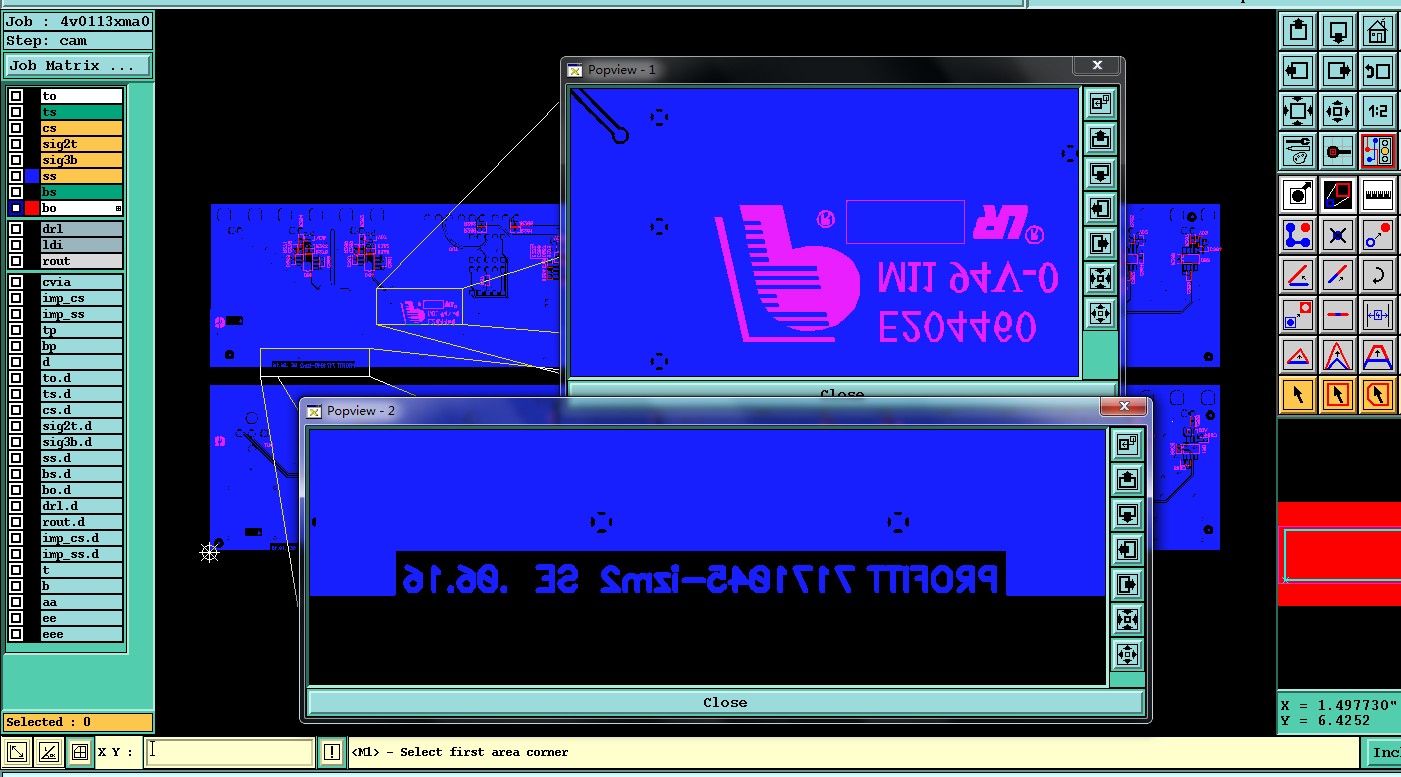
Task: Toggle the checkbox for layer ss
Action: [x=16, y=176]
